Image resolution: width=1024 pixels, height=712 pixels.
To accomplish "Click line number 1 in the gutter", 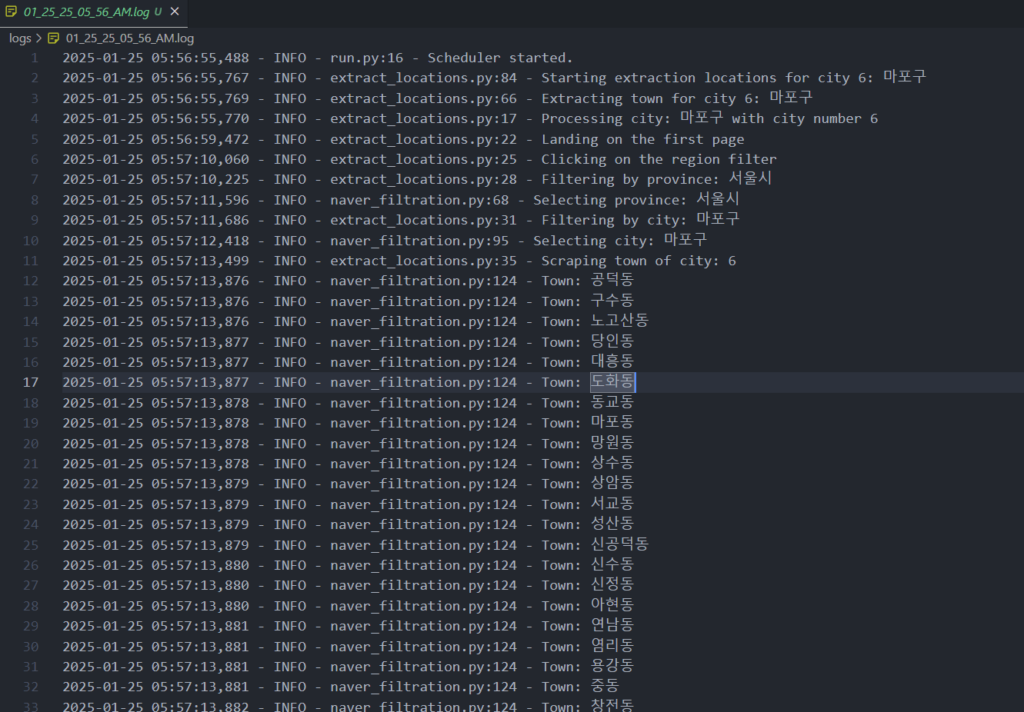I will [x=34, y=57].
